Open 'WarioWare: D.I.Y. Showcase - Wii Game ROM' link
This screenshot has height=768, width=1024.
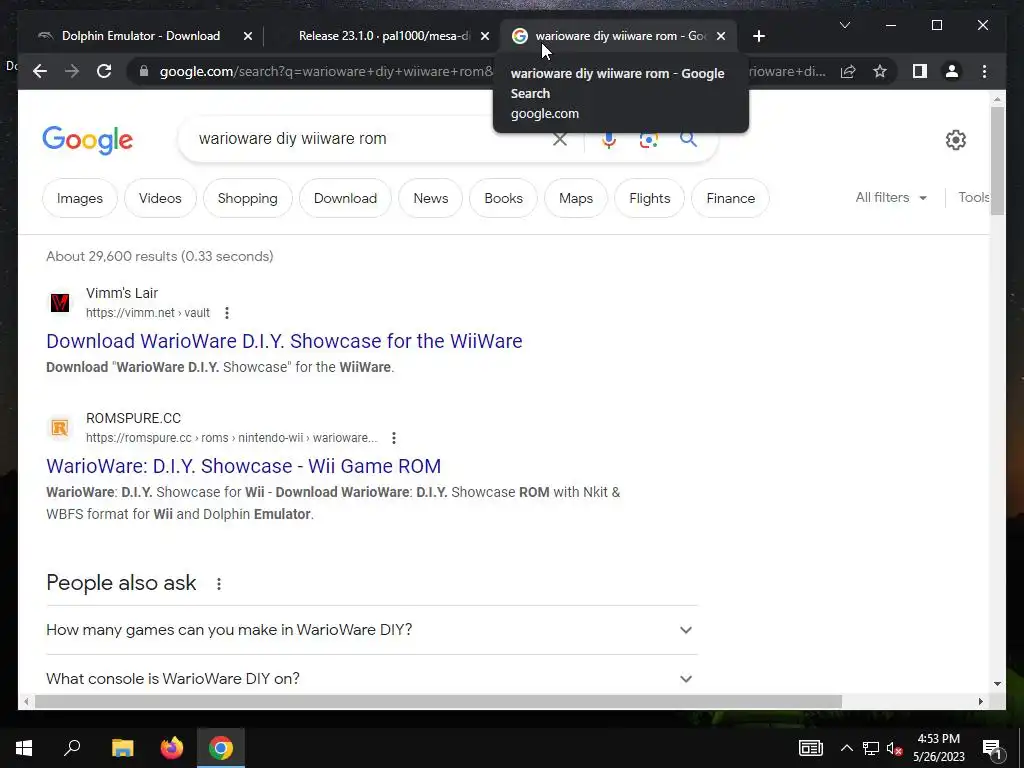[x=244, y=466]
